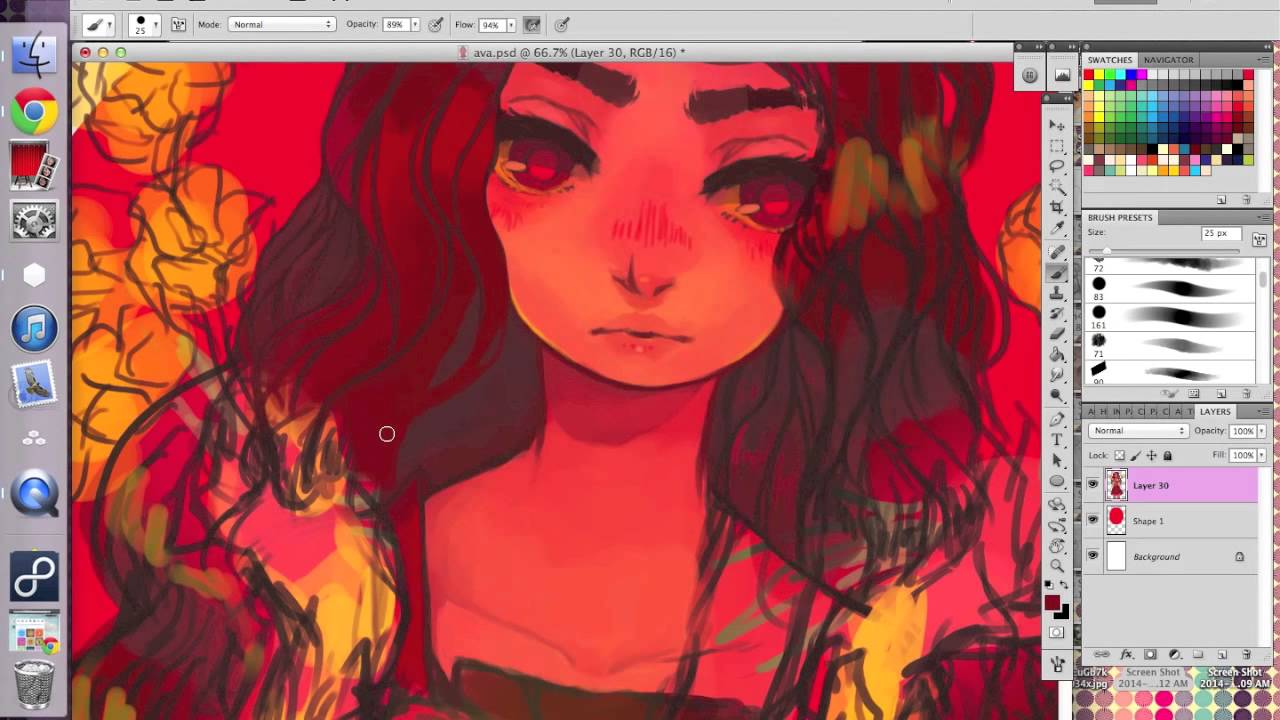Select the Clone Stamp tool
1280x720 pixels.
(x=1057, y=291)
